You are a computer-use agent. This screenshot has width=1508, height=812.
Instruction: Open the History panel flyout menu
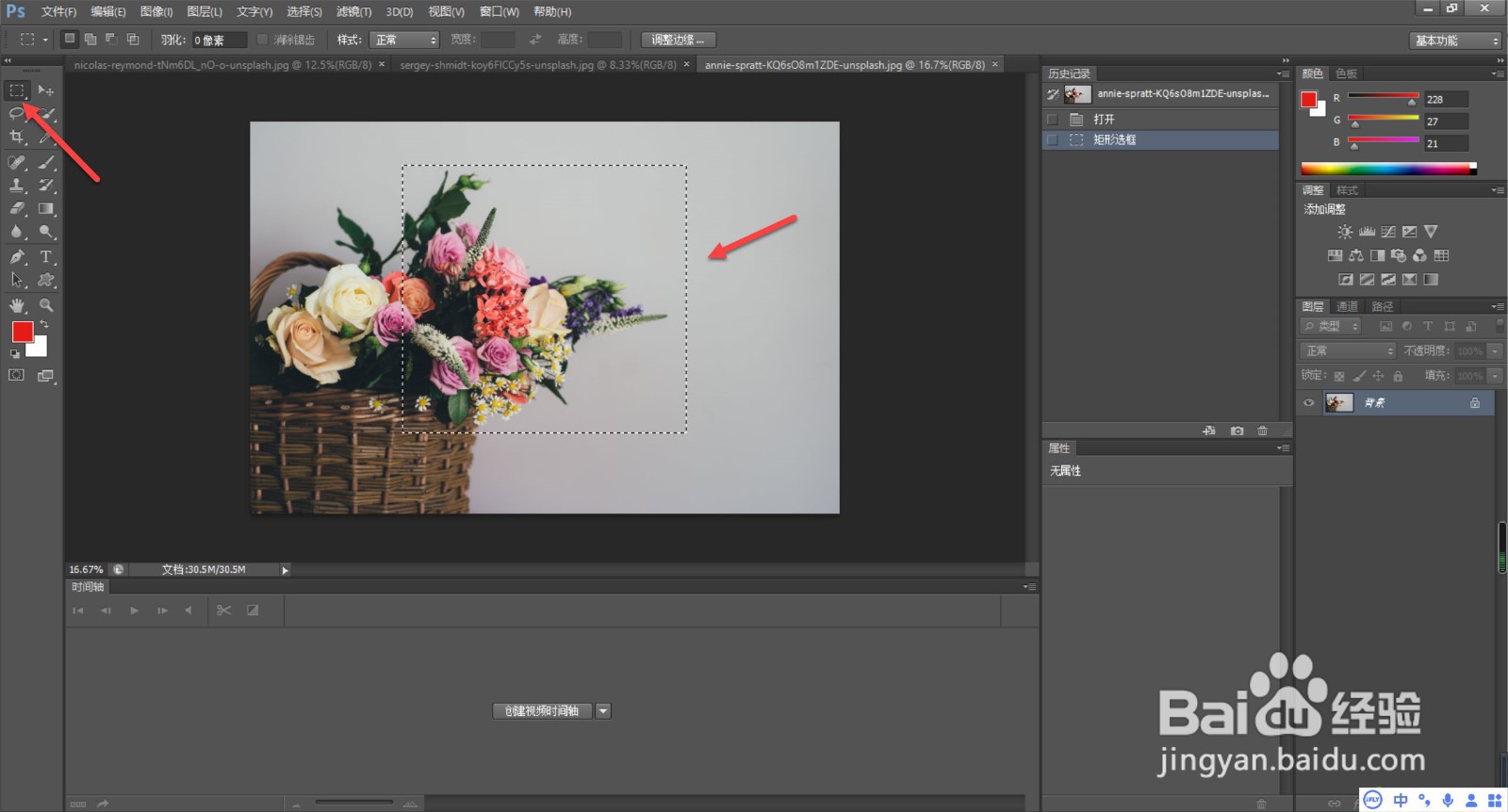[x=1283, y=73]
